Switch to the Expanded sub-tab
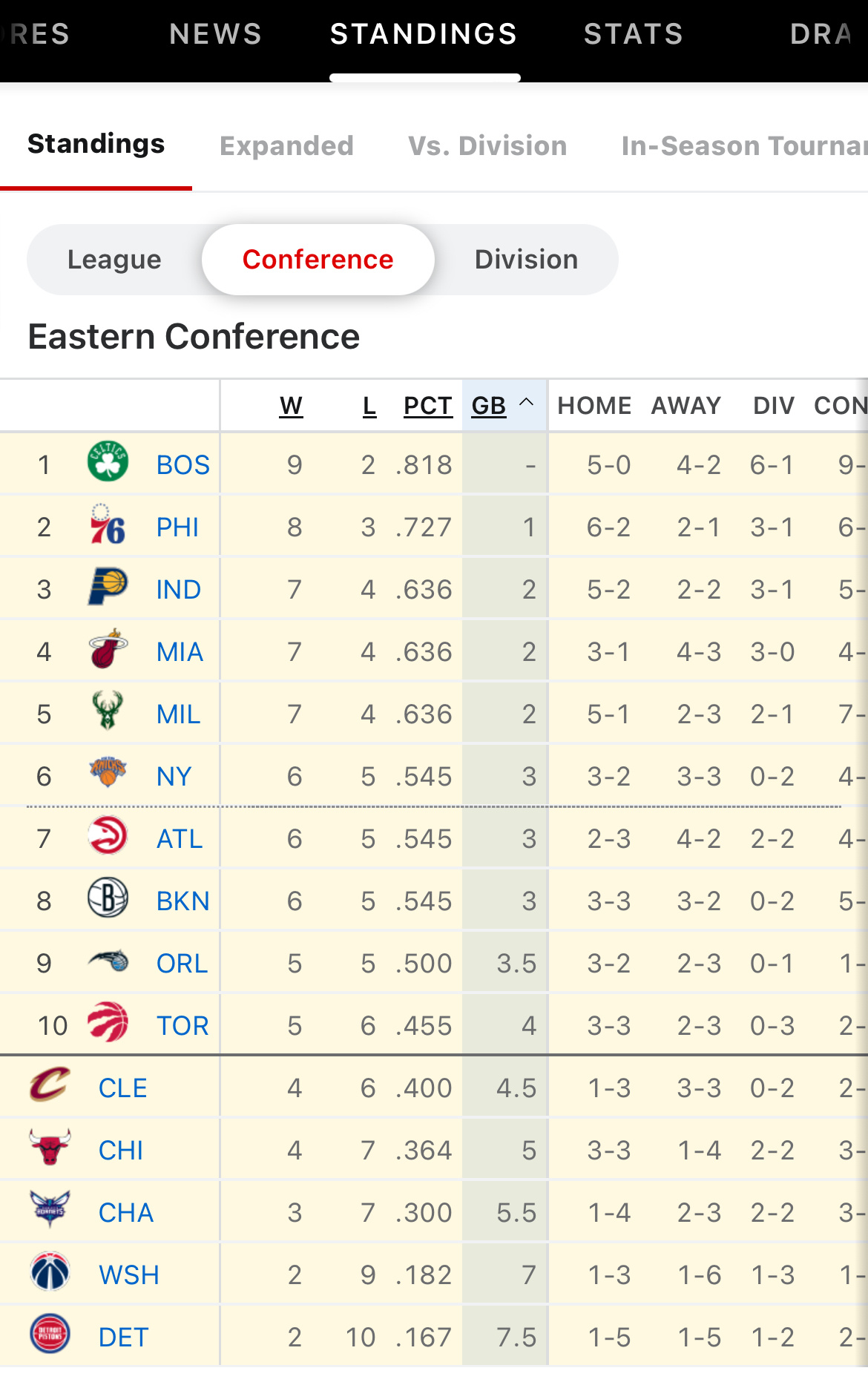Screen dimensions: 868x1385 tap(286, 145)
